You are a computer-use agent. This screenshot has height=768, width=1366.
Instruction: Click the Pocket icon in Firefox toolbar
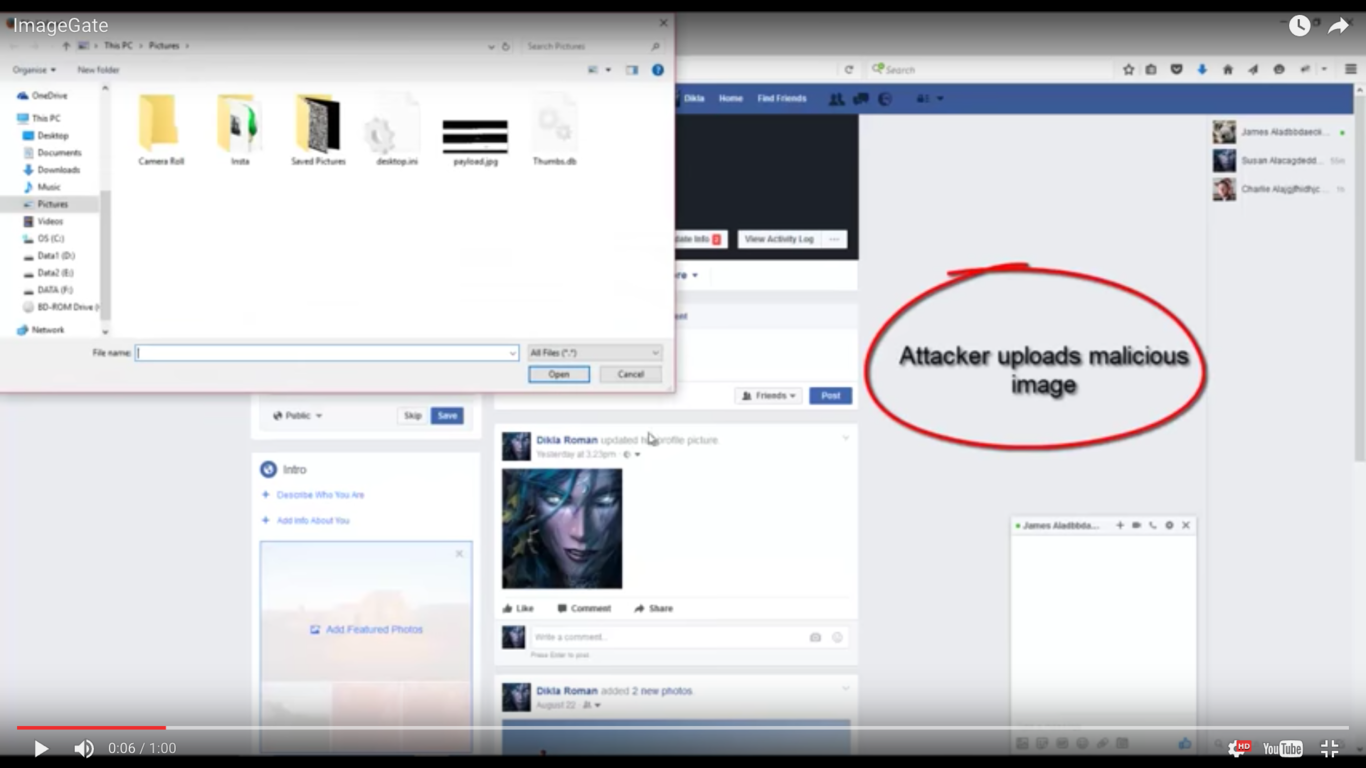(x=1176, y=69)
